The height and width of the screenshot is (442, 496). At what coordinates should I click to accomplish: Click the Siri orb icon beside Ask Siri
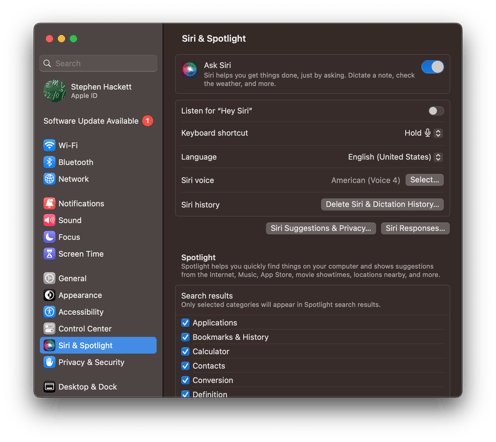tap(190, 69)
